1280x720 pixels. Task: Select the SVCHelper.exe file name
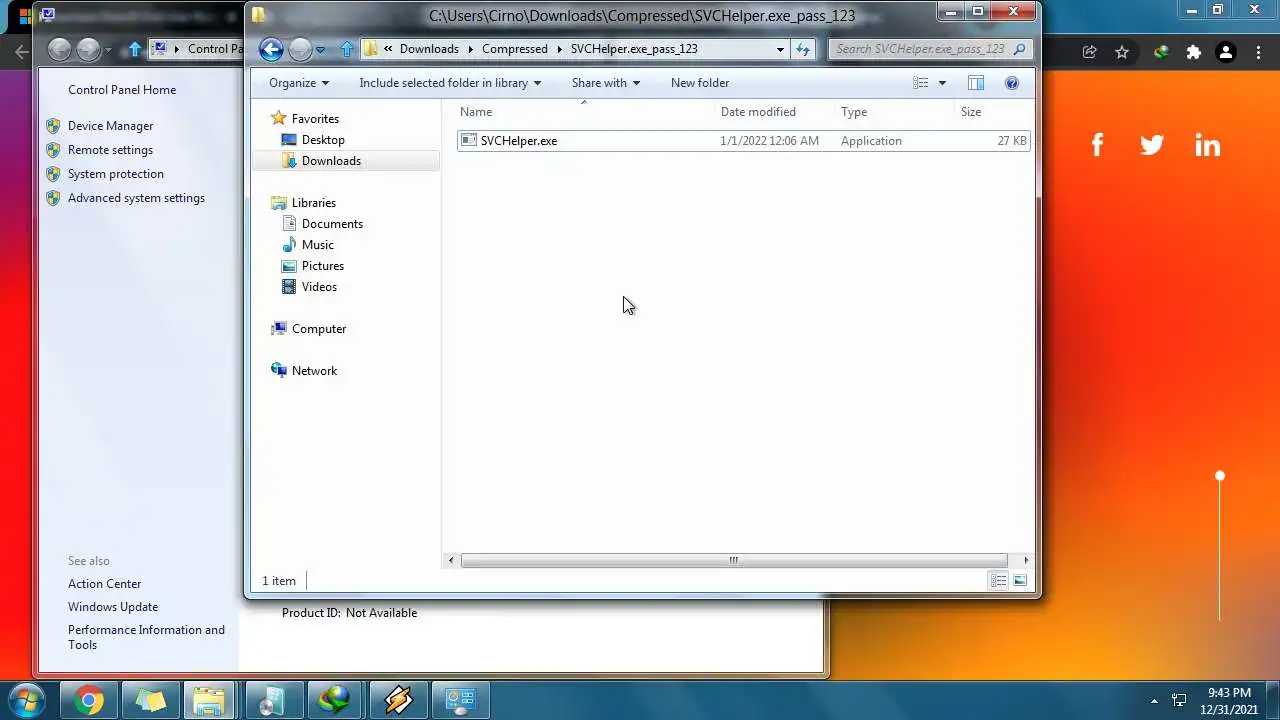(x=519, y=141)
